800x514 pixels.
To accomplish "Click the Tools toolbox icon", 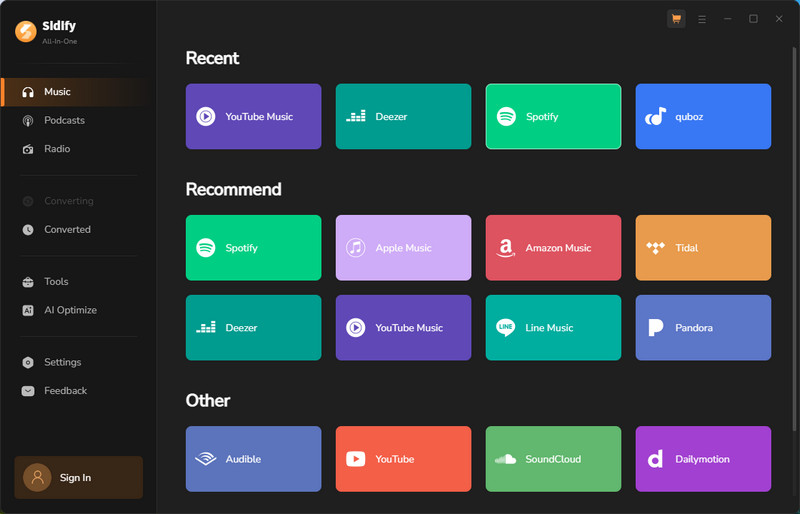I will (28, 282).
